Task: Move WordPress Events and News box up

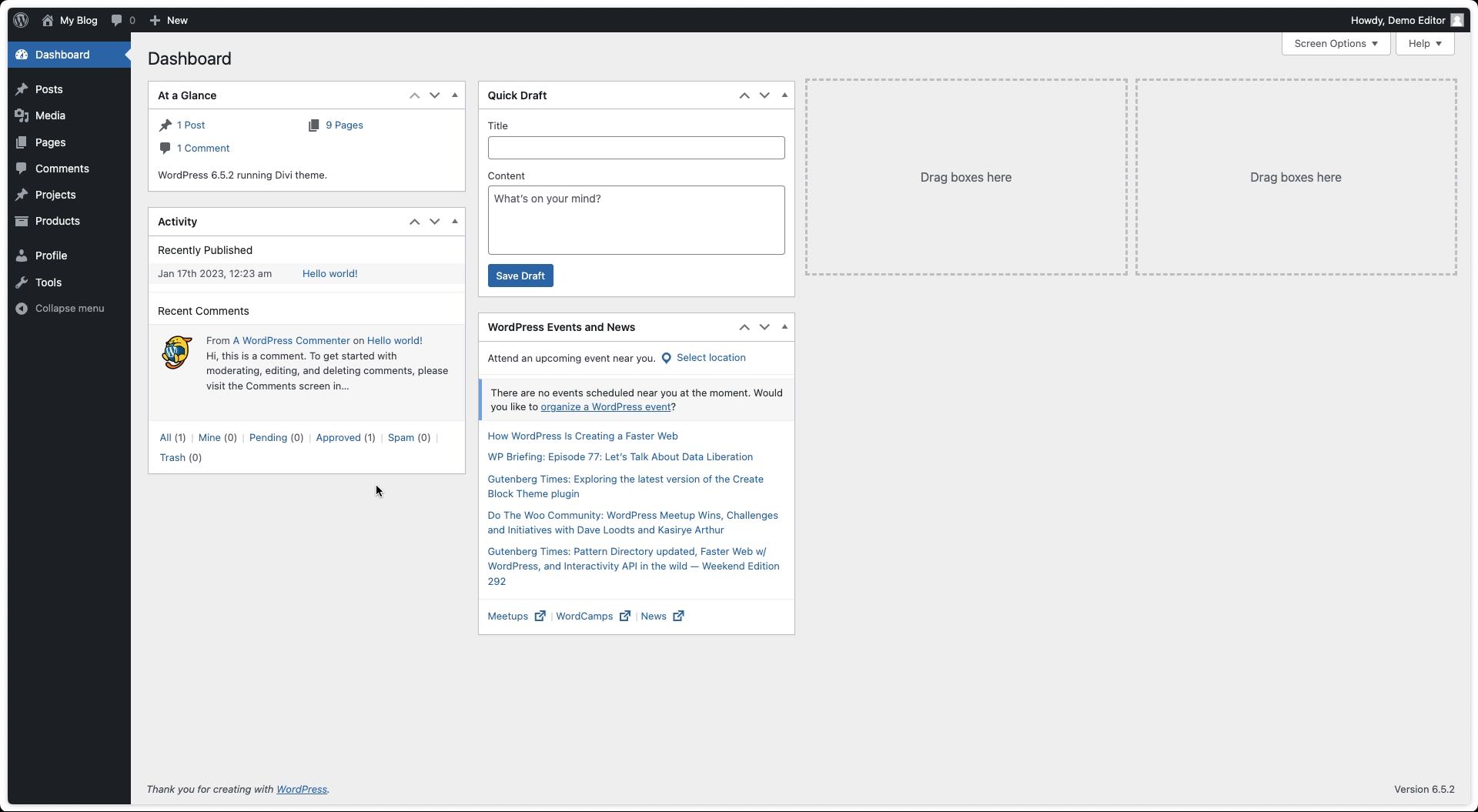Action: click(744, 327)
